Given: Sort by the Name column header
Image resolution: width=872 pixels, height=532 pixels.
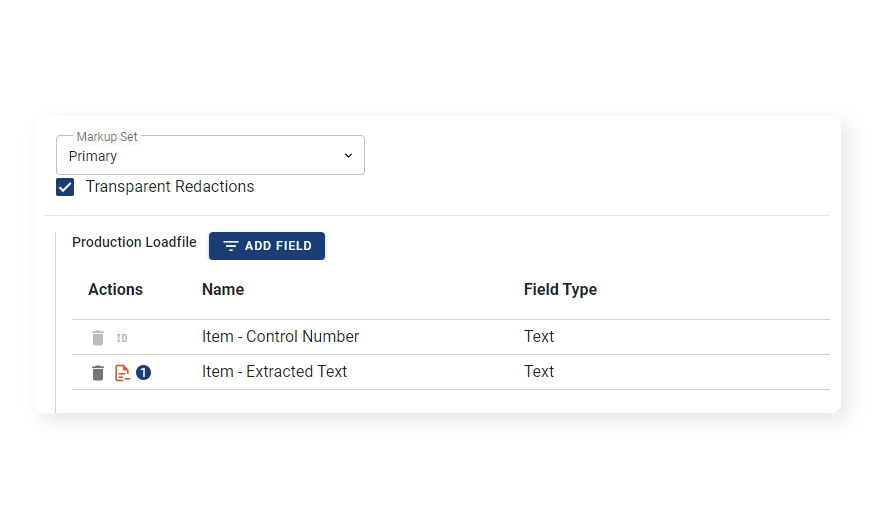Looking at the screenshot, I should pos(223,290).
